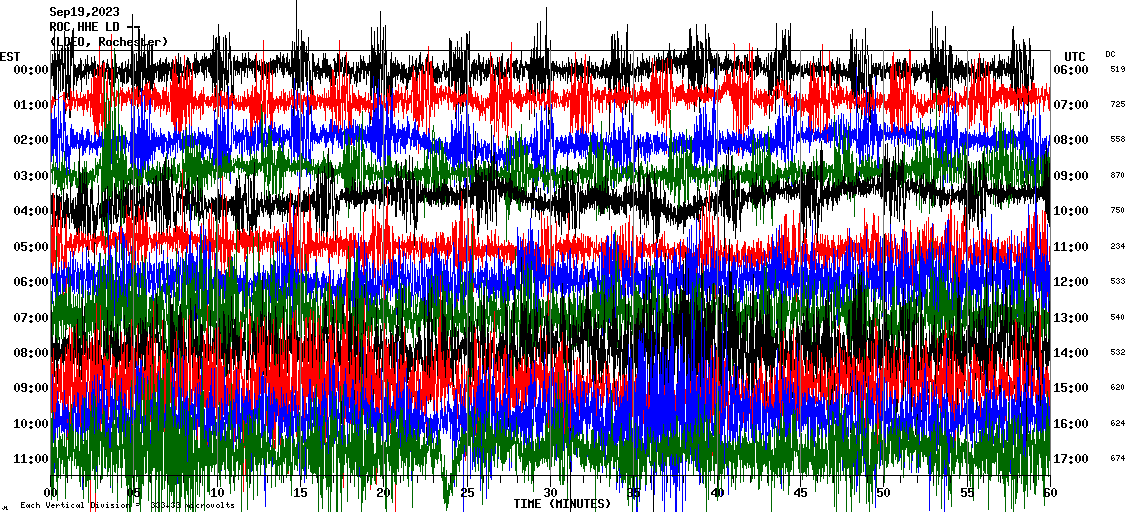The height and width of the screenshot is (519, 1130).
Task: Click the 08:00 UTC label on right
Action: click(1071, 140)
